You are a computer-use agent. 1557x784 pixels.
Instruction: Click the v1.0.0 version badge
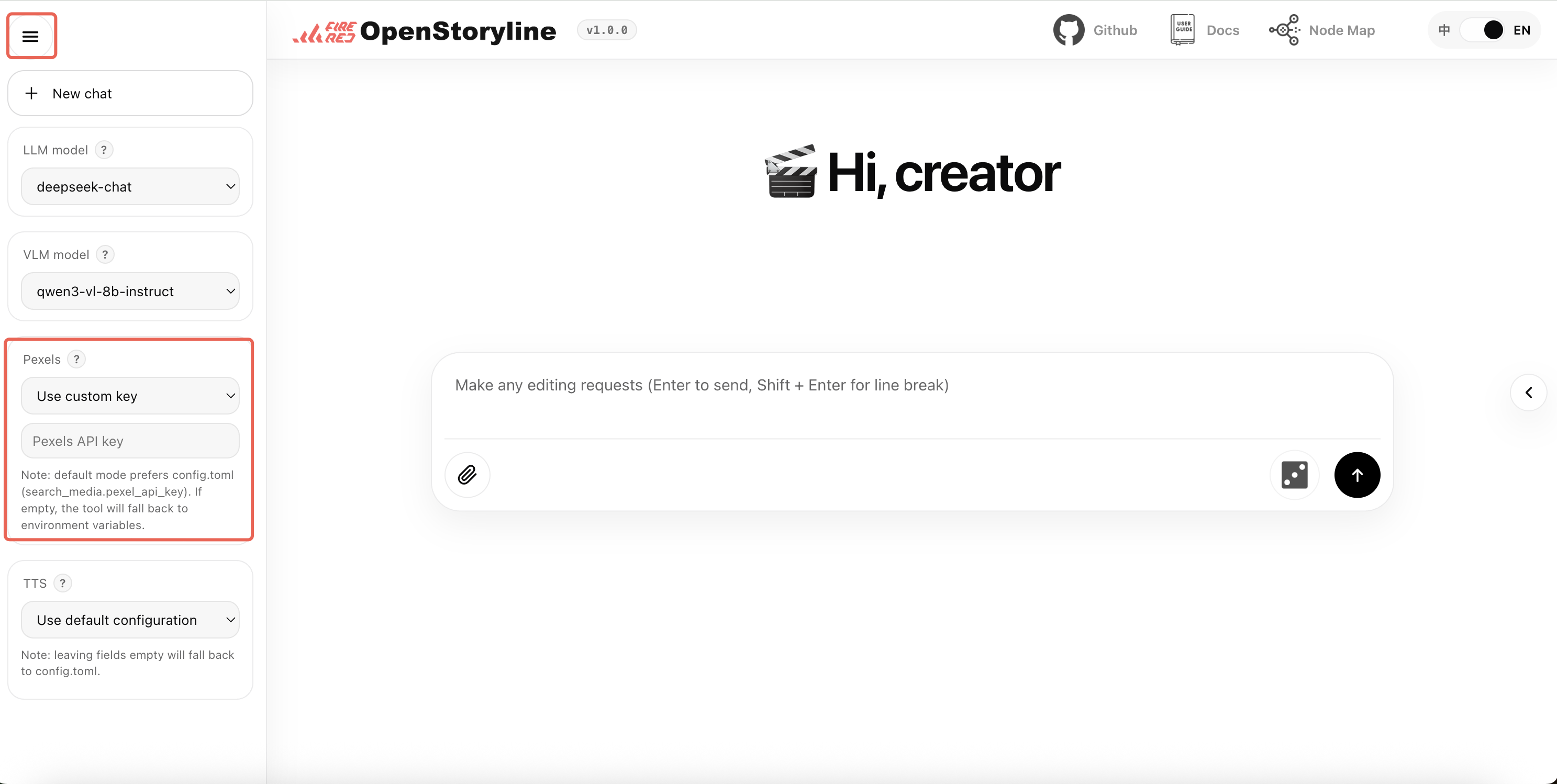[606, 30]
